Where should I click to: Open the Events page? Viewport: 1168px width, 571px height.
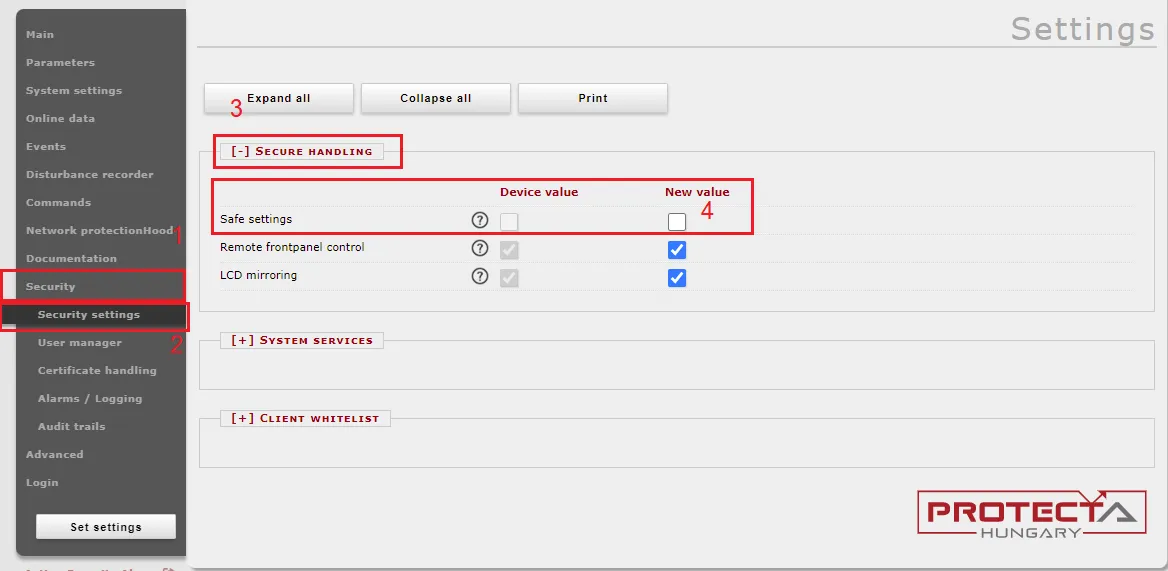tap(46, 147)
